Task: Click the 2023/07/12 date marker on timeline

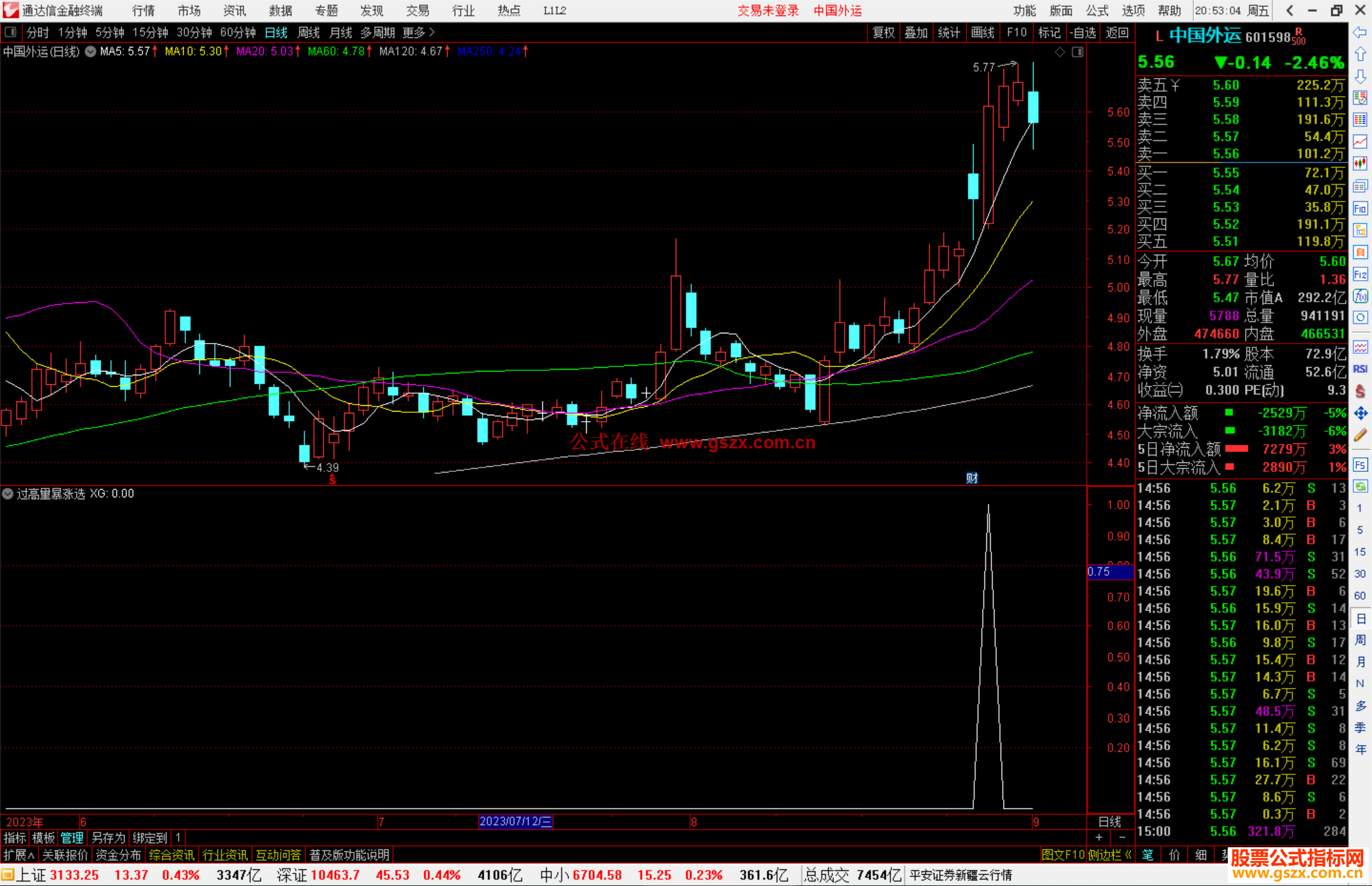Action: [x=515, y=821]
